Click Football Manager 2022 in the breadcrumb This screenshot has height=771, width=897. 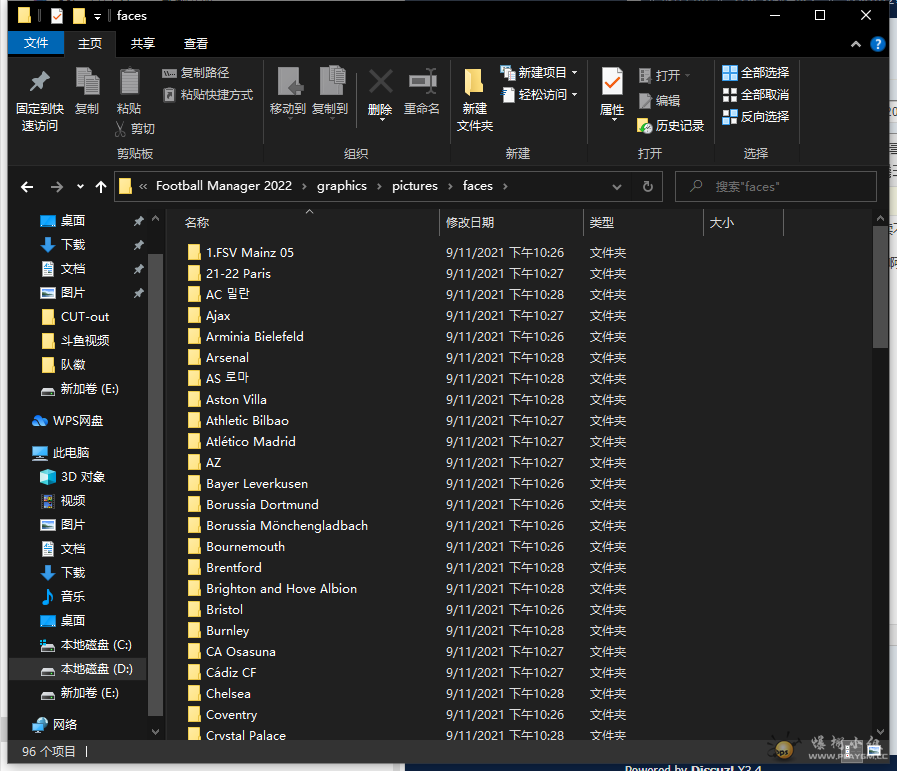click(224, 186)
